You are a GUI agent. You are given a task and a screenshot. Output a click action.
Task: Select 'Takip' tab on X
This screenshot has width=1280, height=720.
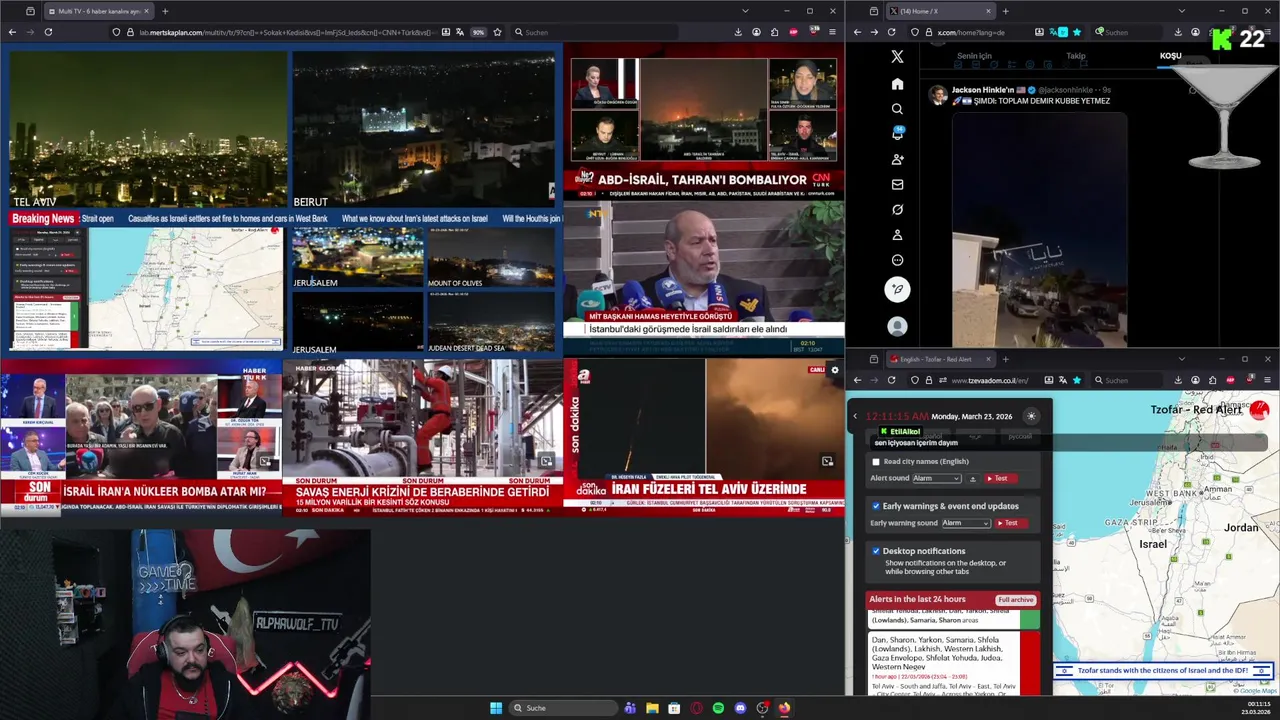click(1076, 56)
